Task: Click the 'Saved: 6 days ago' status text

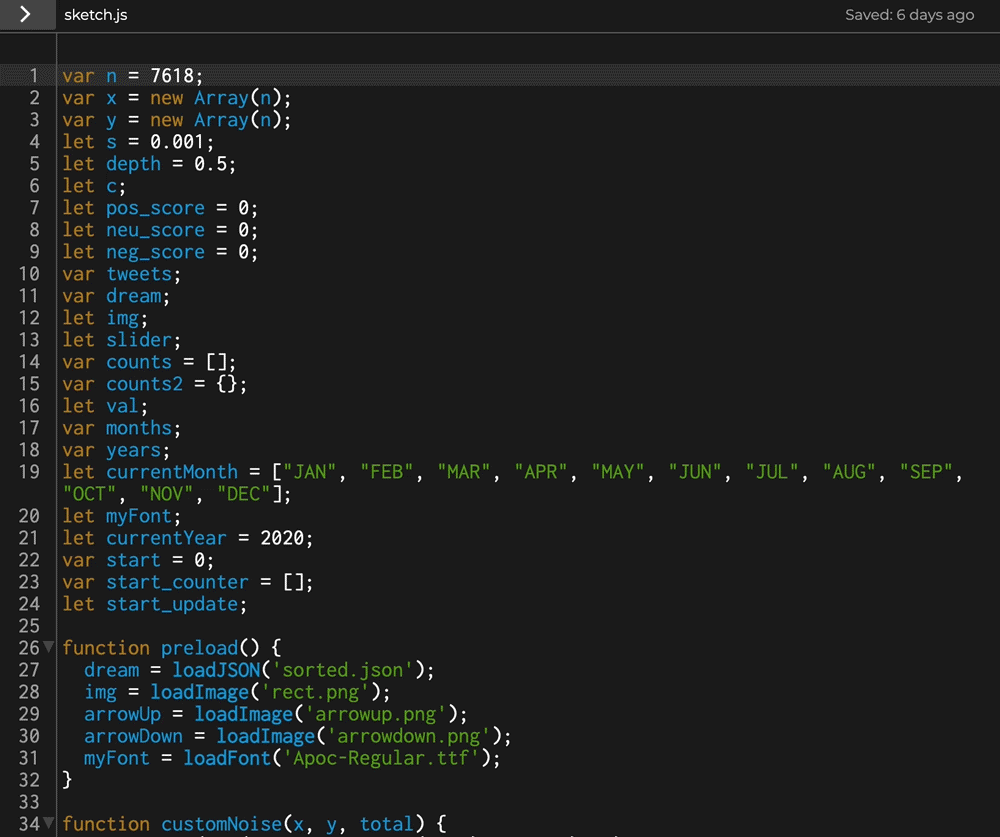Action: (909, 15)
